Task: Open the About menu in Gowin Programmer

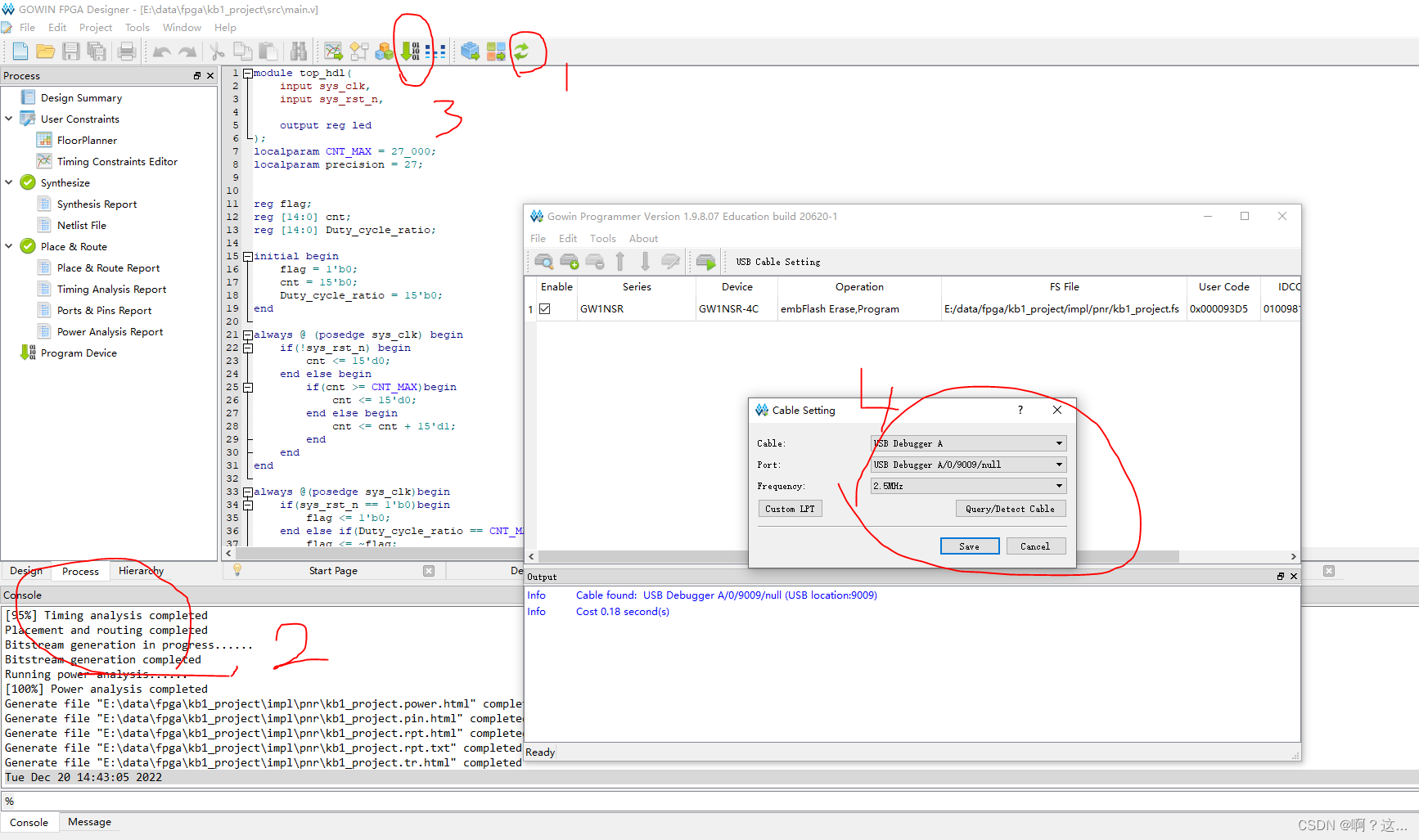Action: click(x=643, y=239)
